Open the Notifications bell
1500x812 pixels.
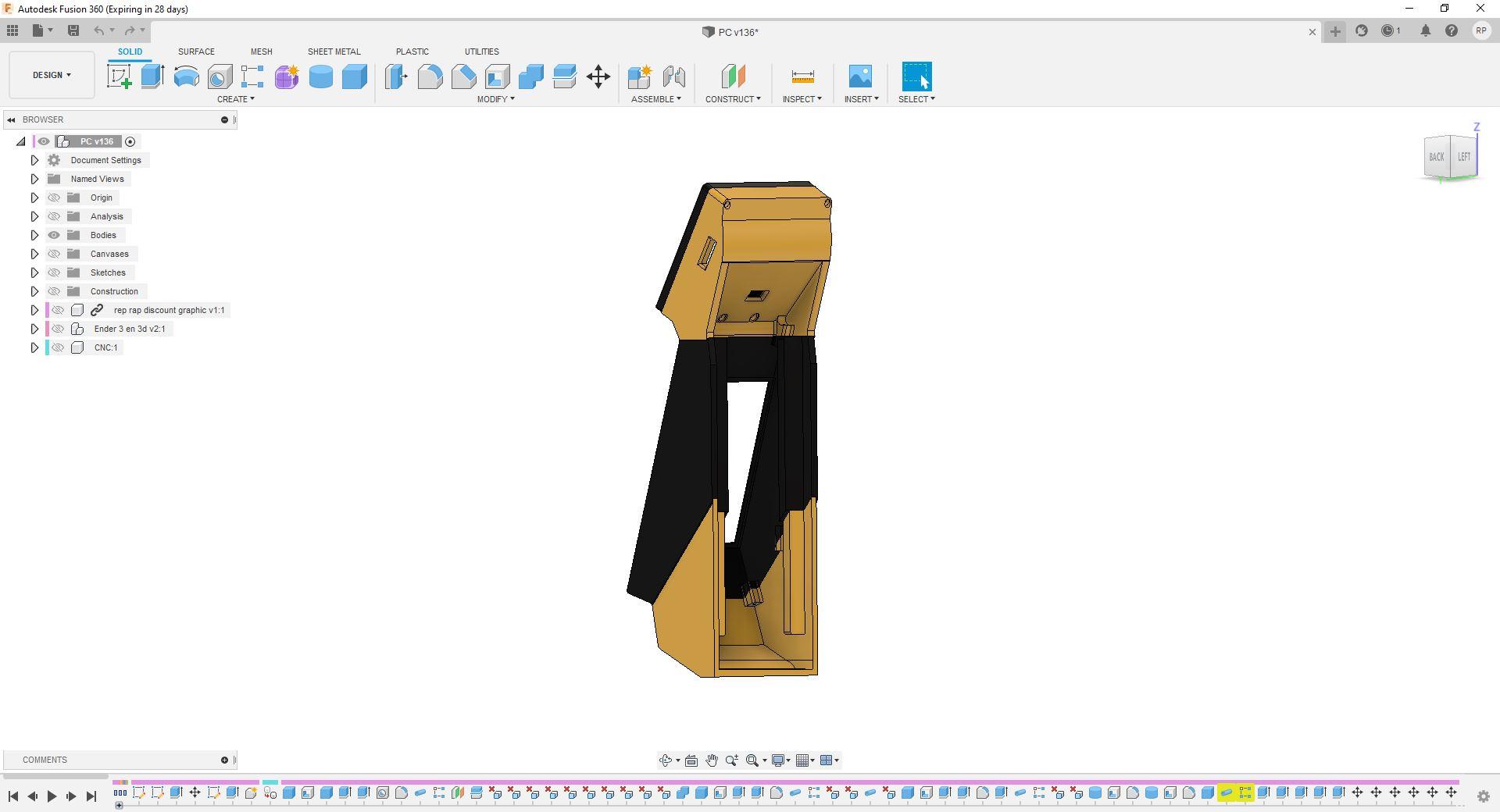1426,30
